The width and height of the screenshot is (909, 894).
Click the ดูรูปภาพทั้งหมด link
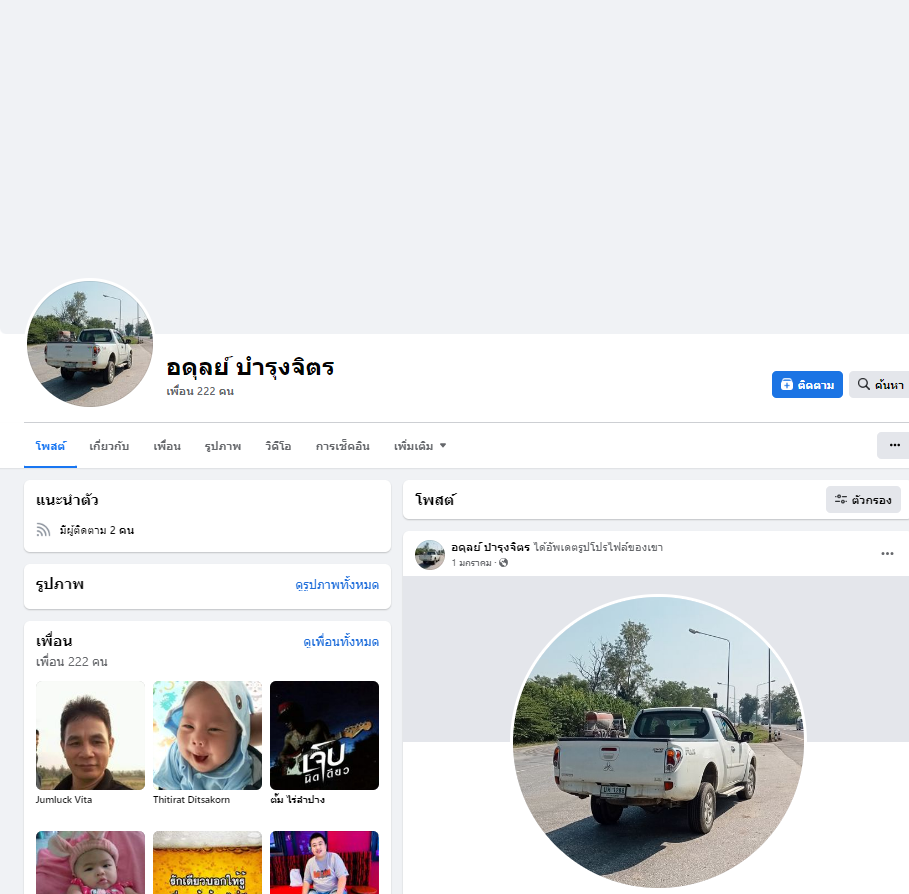(337, 585)
